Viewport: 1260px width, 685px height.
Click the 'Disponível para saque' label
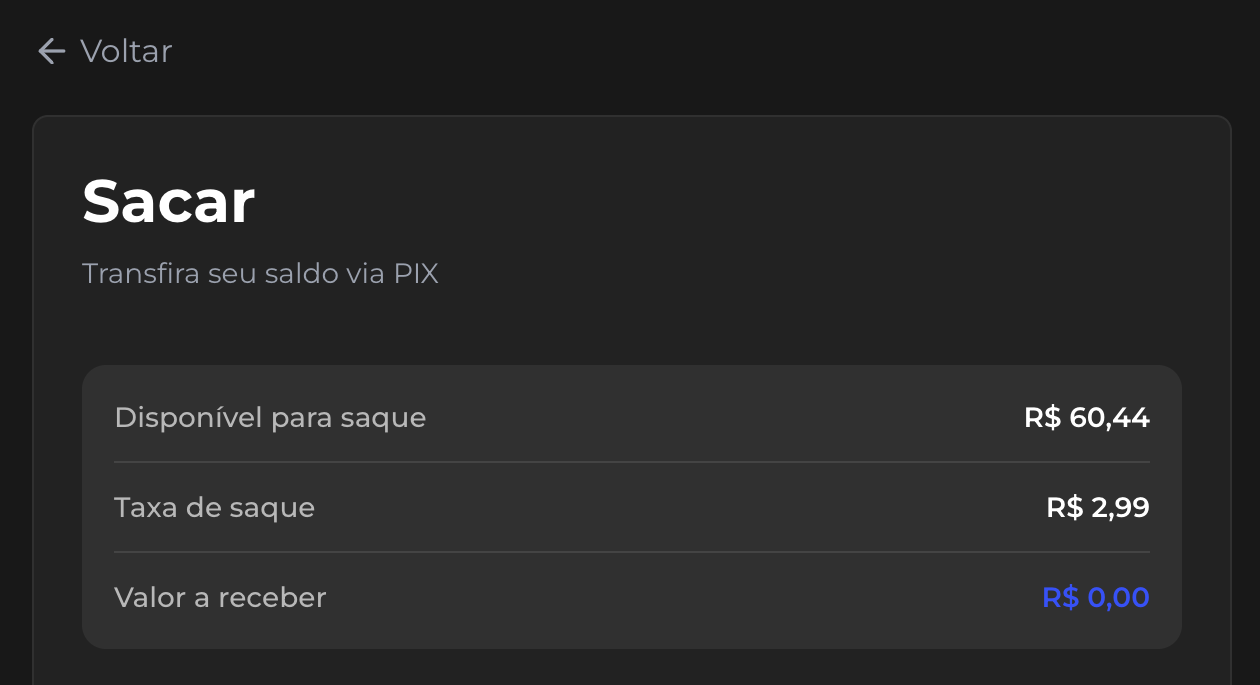click(x=270, y=417)
